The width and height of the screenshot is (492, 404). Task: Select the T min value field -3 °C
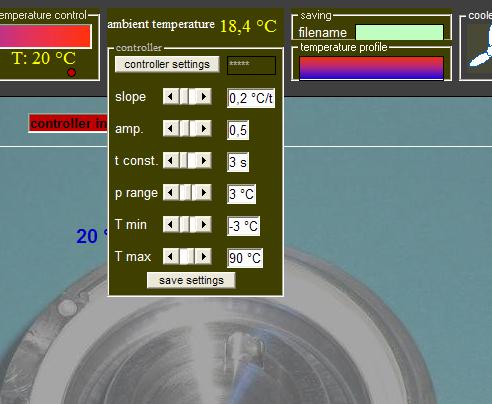(244, 226)
